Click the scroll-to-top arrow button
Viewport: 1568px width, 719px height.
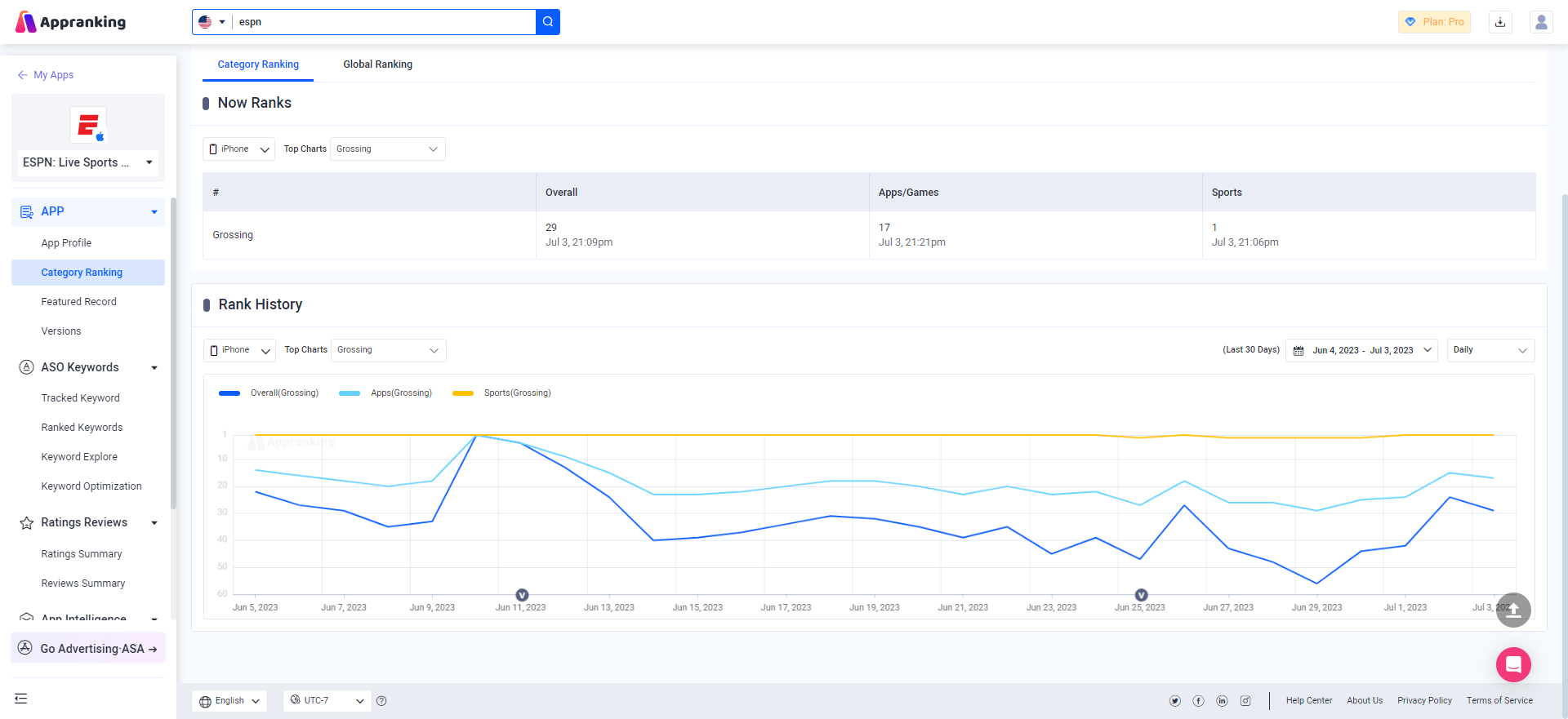pyautogui.click(x=1513, y=610)
